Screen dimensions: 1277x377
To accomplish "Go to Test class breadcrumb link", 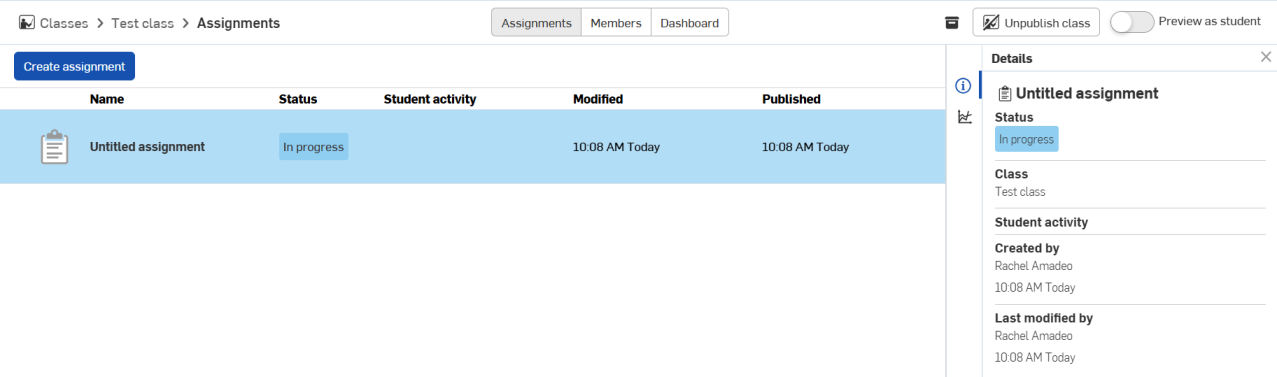I will [142, 23].
